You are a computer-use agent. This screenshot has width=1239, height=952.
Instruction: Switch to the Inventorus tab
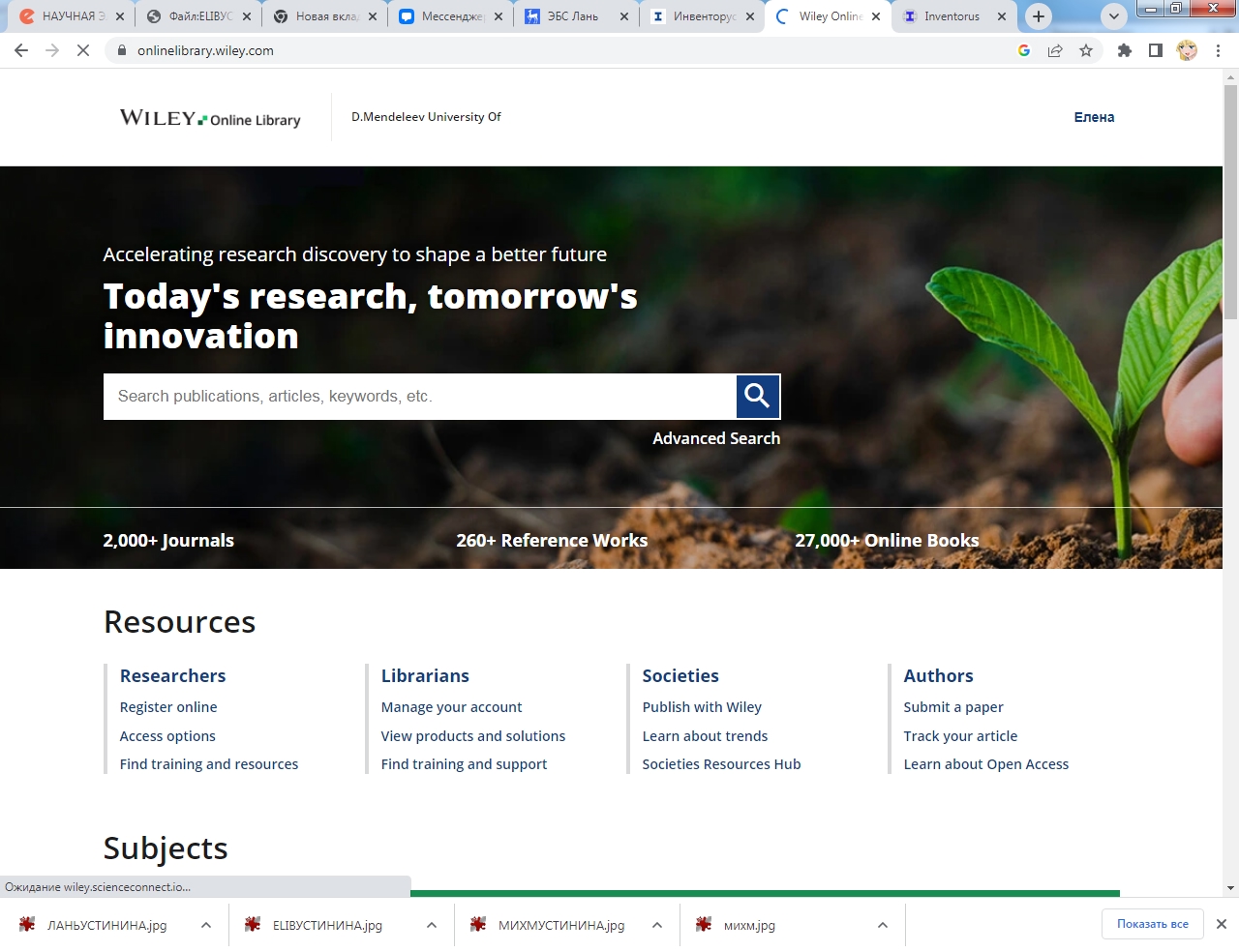[x=951, y=16]
